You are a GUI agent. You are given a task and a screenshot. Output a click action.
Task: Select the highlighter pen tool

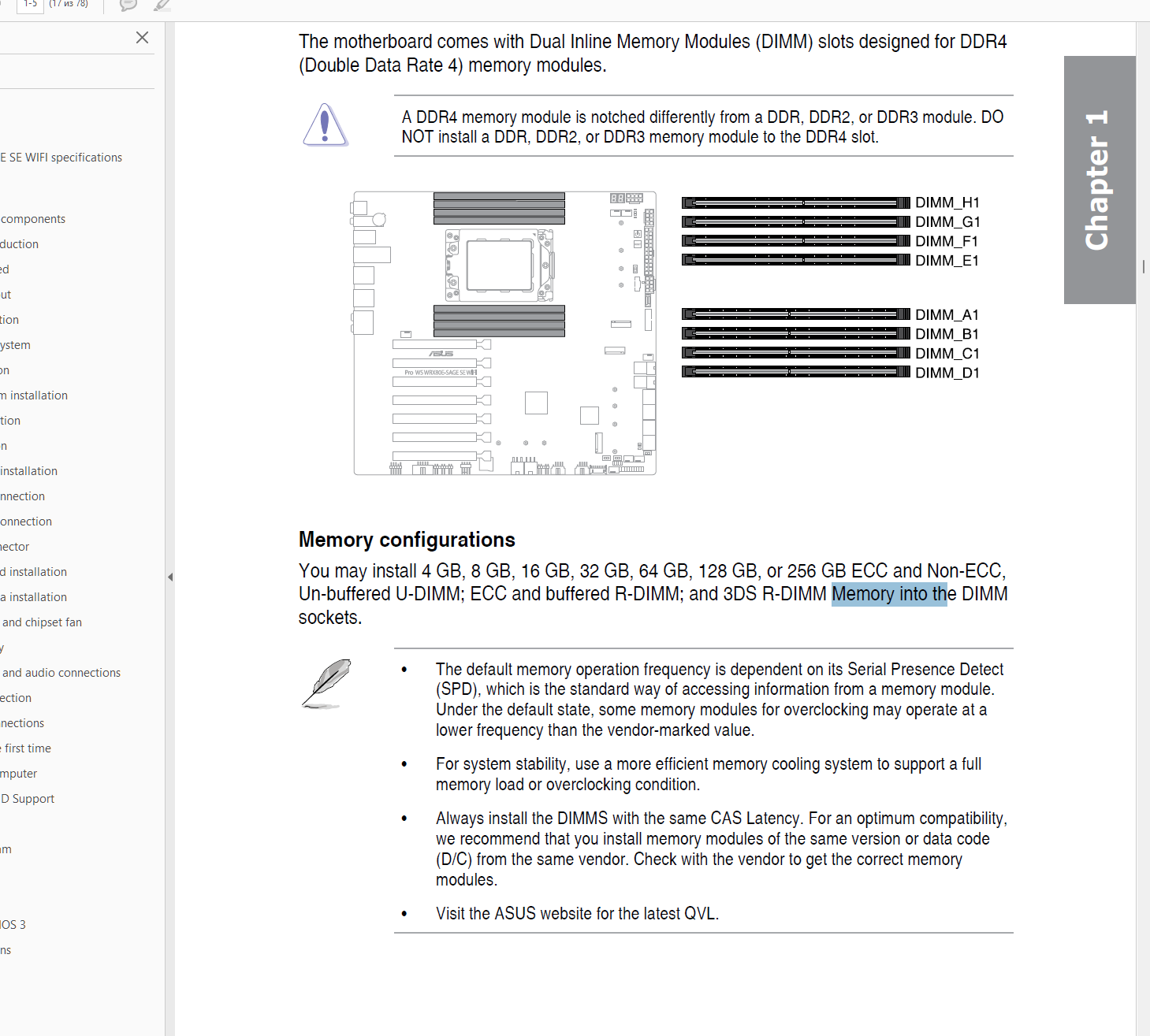[162, 5]
